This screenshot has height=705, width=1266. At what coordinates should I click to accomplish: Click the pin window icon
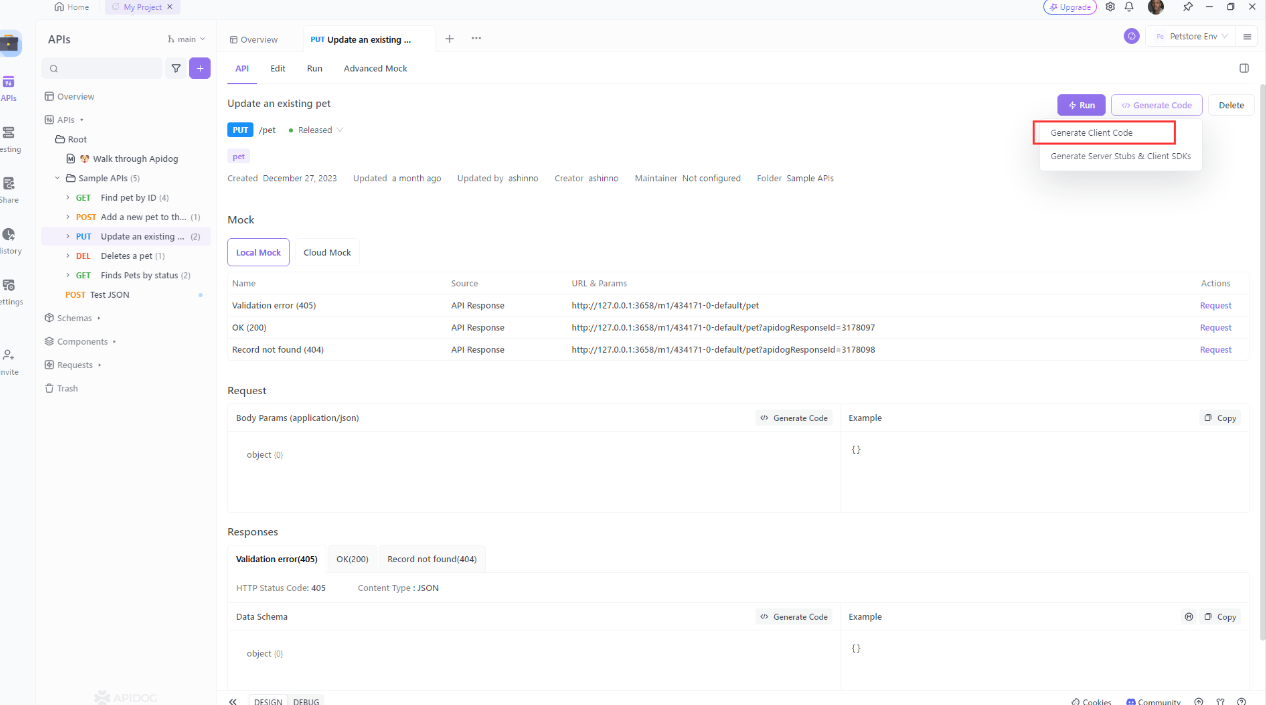point(1188,7)
